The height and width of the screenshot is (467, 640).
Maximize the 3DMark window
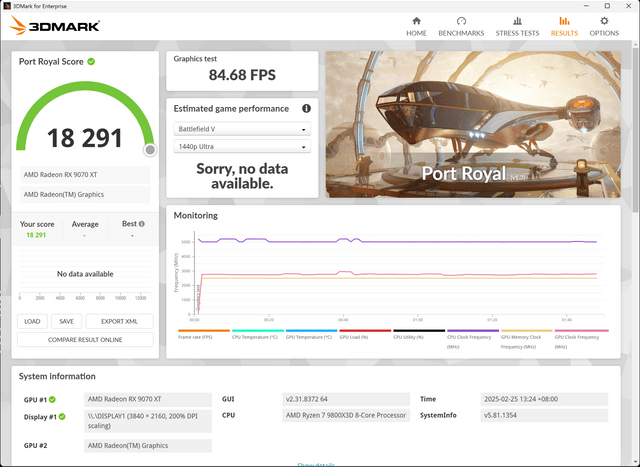(x=607, y=6)
